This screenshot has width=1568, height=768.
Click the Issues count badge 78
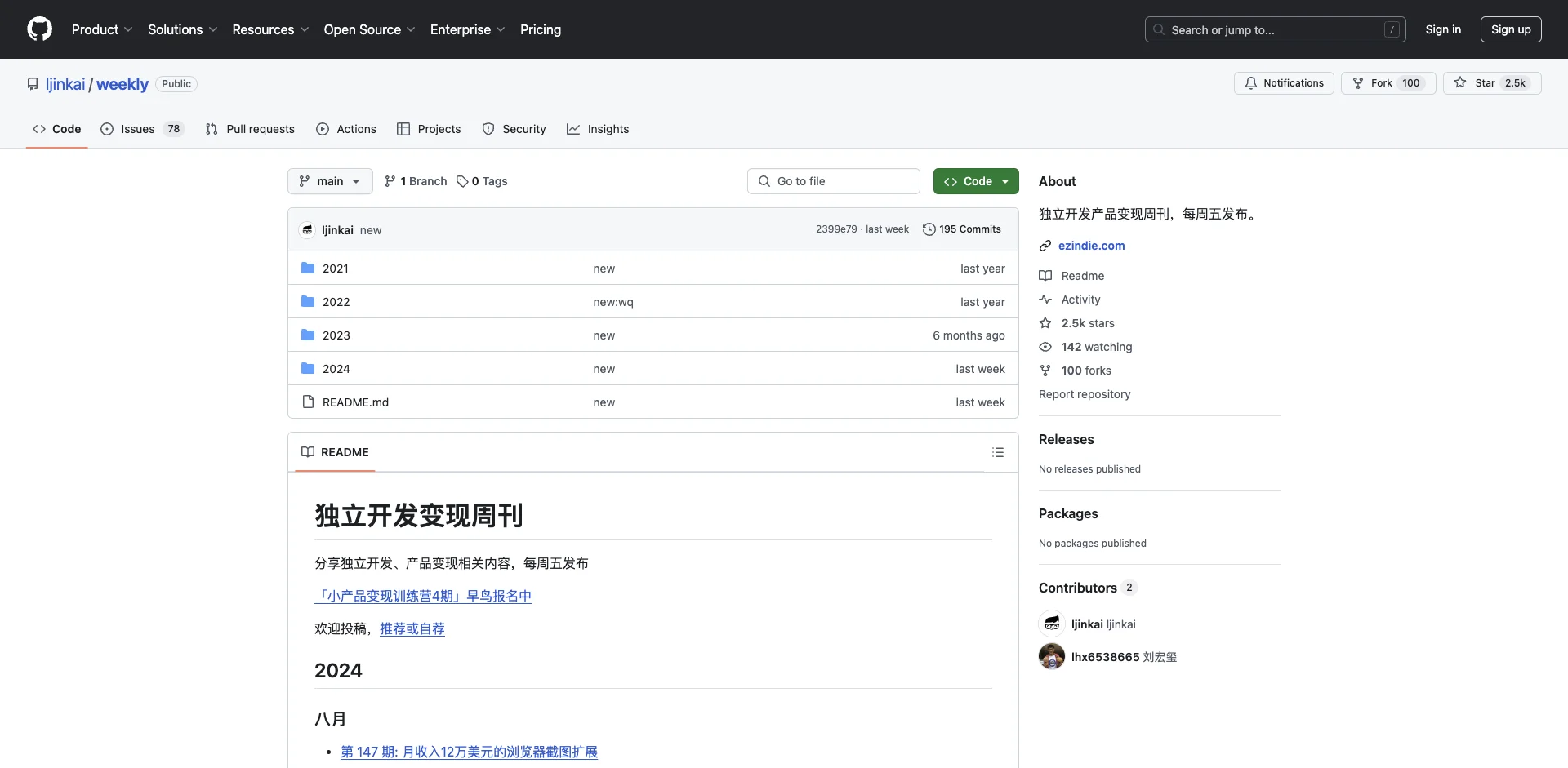pos(173,129)
